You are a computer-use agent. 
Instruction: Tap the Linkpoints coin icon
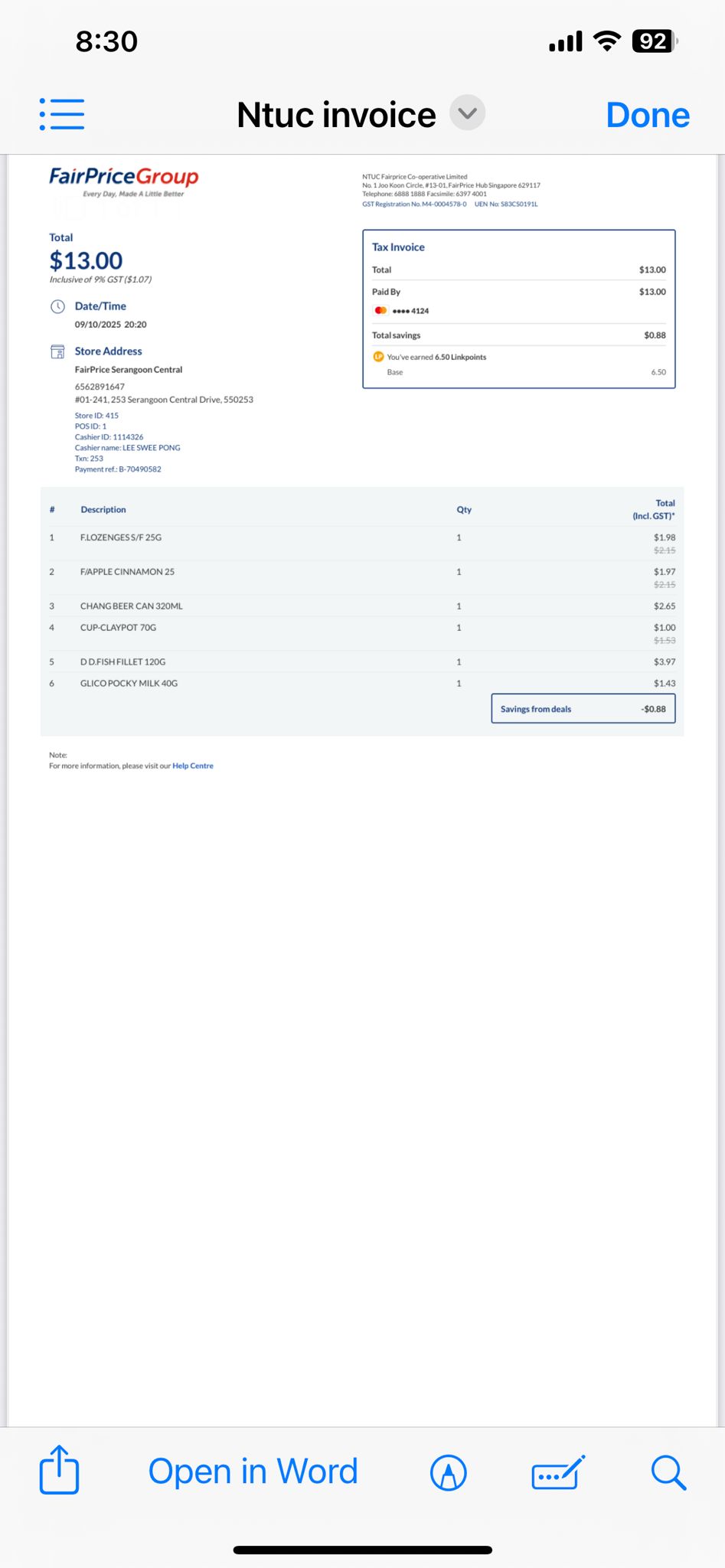point(378,357)
